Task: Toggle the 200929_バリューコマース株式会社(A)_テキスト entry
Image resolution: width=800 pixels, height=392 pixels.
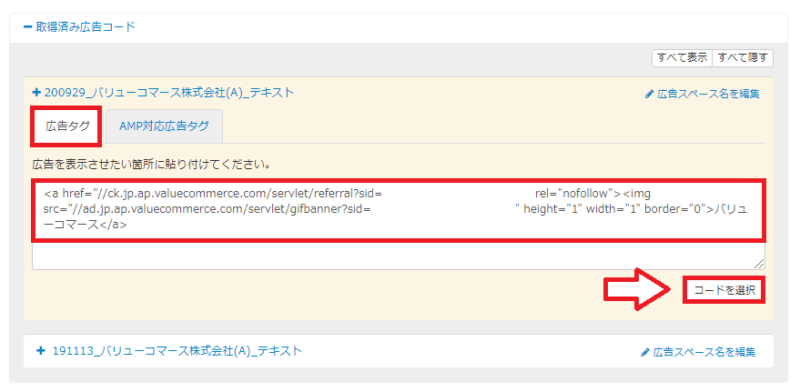Action: (163, 92)
